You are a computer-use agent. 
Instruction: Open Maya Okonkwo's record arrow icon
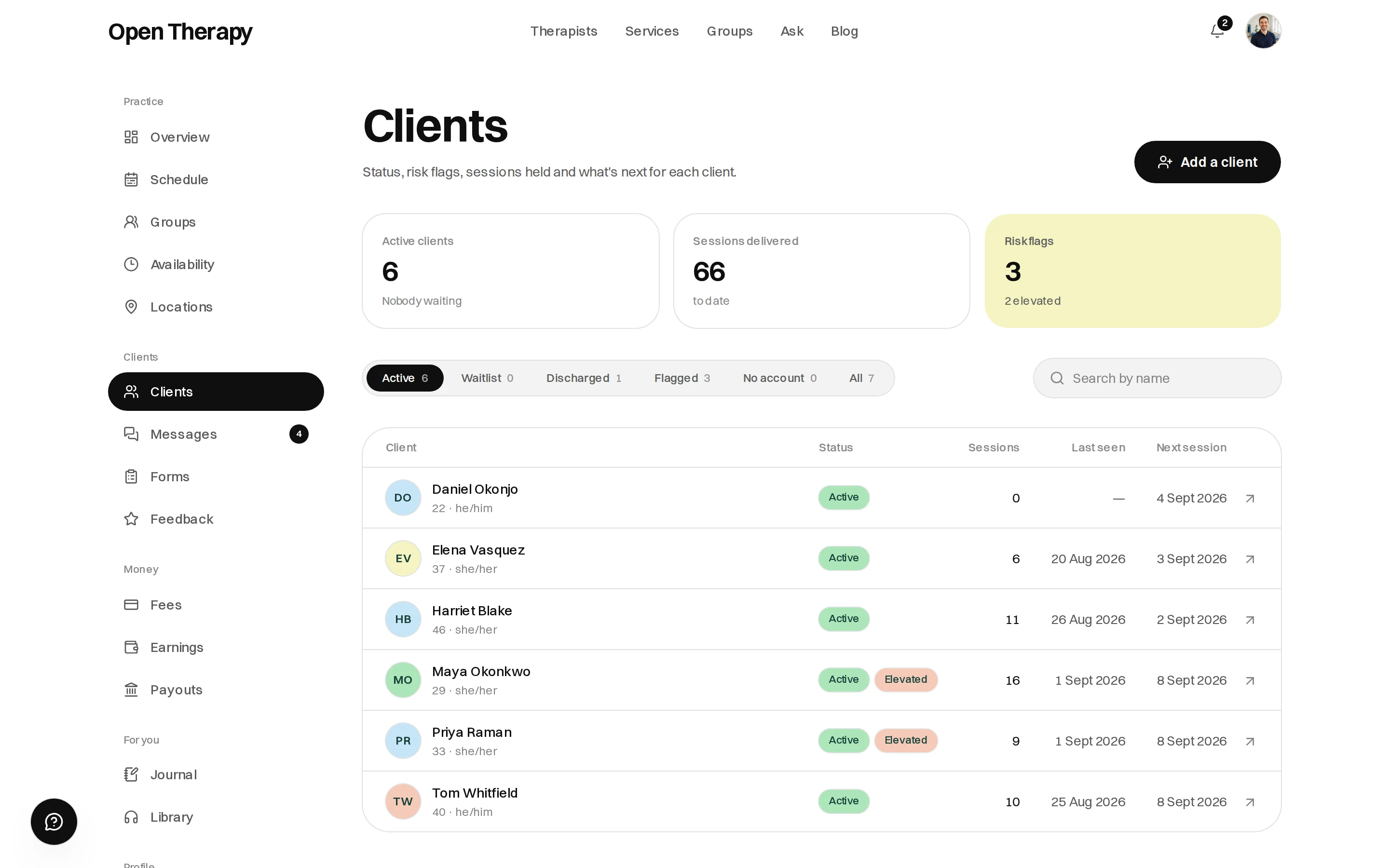coord(1250,681)
